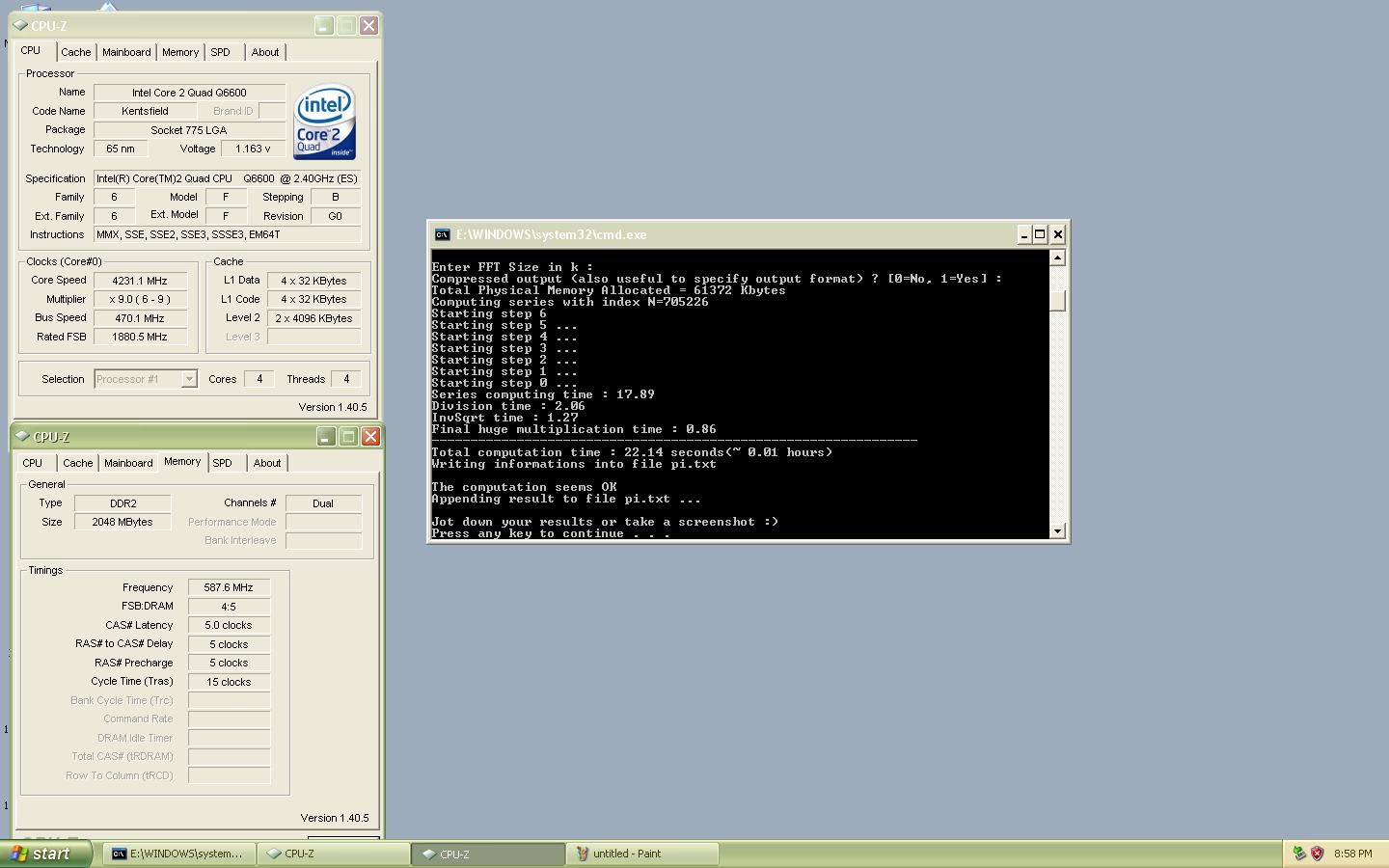Click the cmd.exe title bar icon

tap(442, 234)
